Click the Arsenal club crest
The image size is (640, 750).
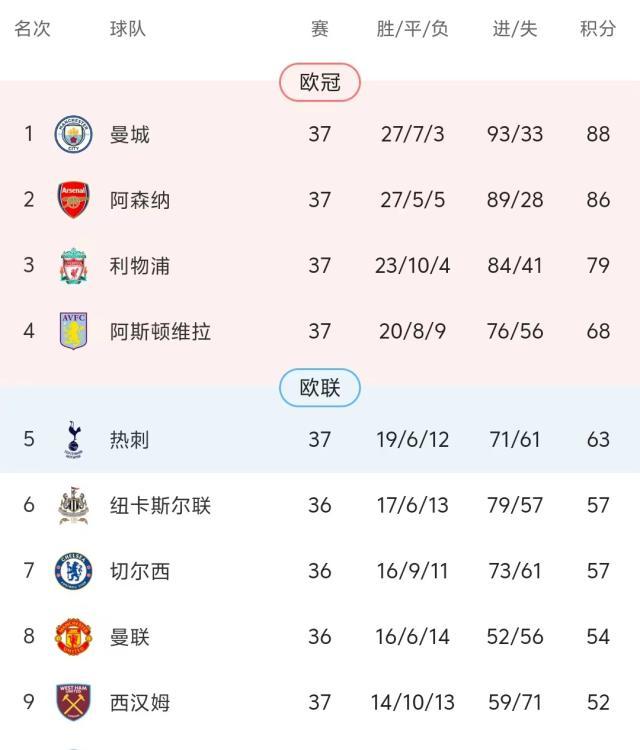pos(73,200)
